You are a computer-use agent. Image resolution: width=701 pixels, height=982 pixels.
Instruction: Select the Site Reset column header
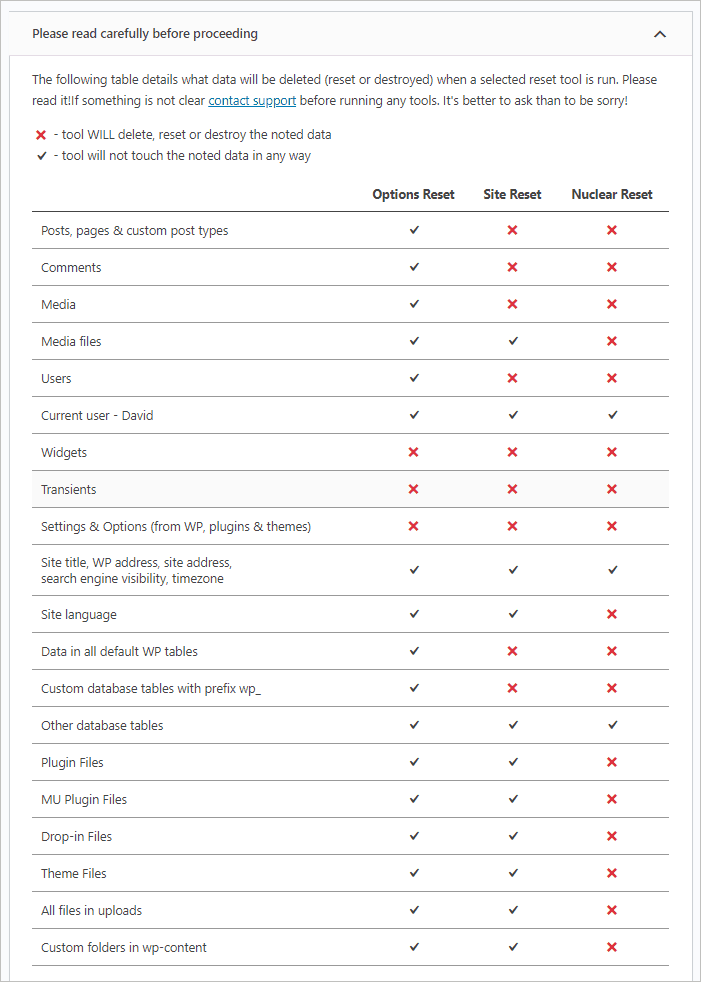(x=512, y=194)
